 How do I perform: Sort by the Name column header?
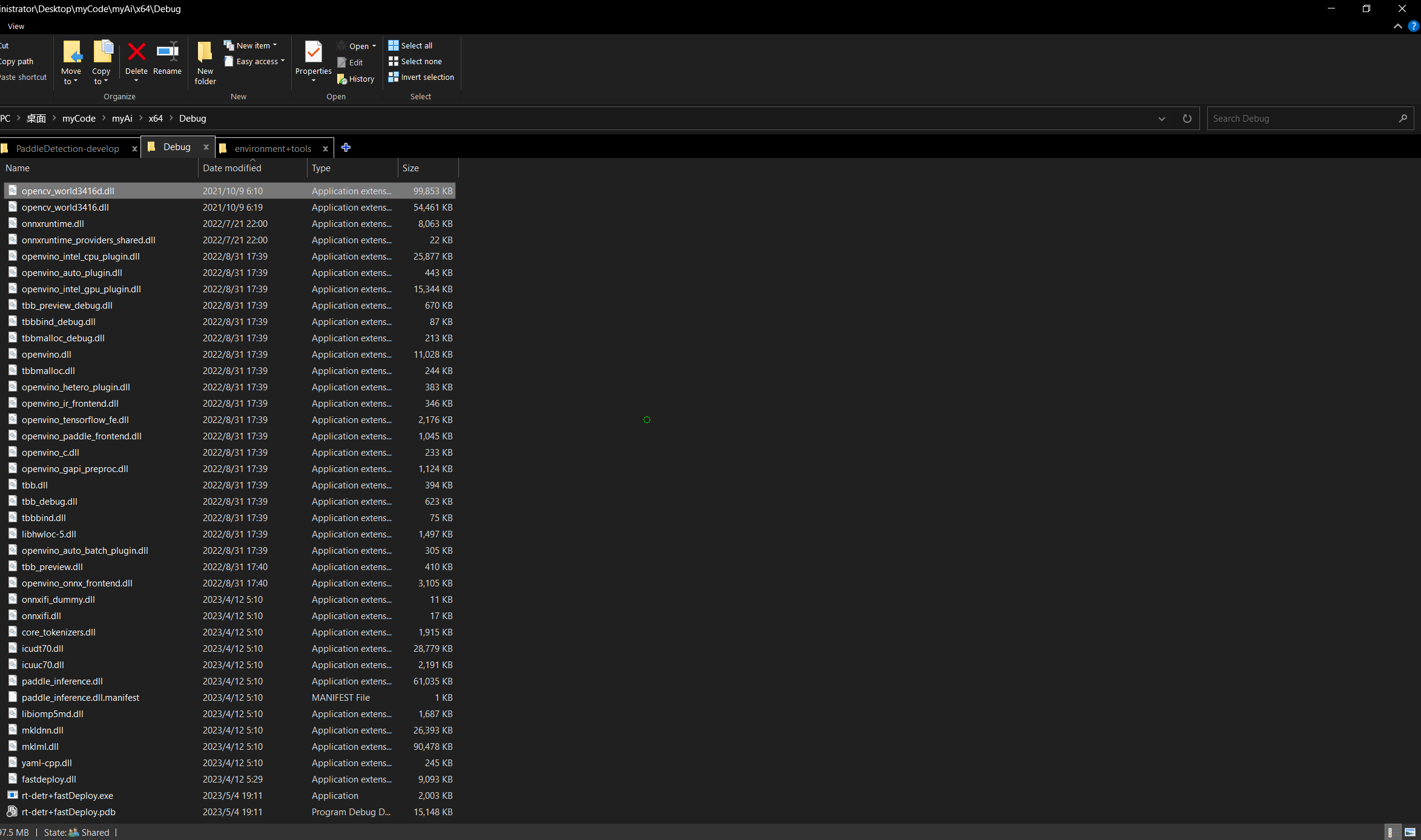100,168
